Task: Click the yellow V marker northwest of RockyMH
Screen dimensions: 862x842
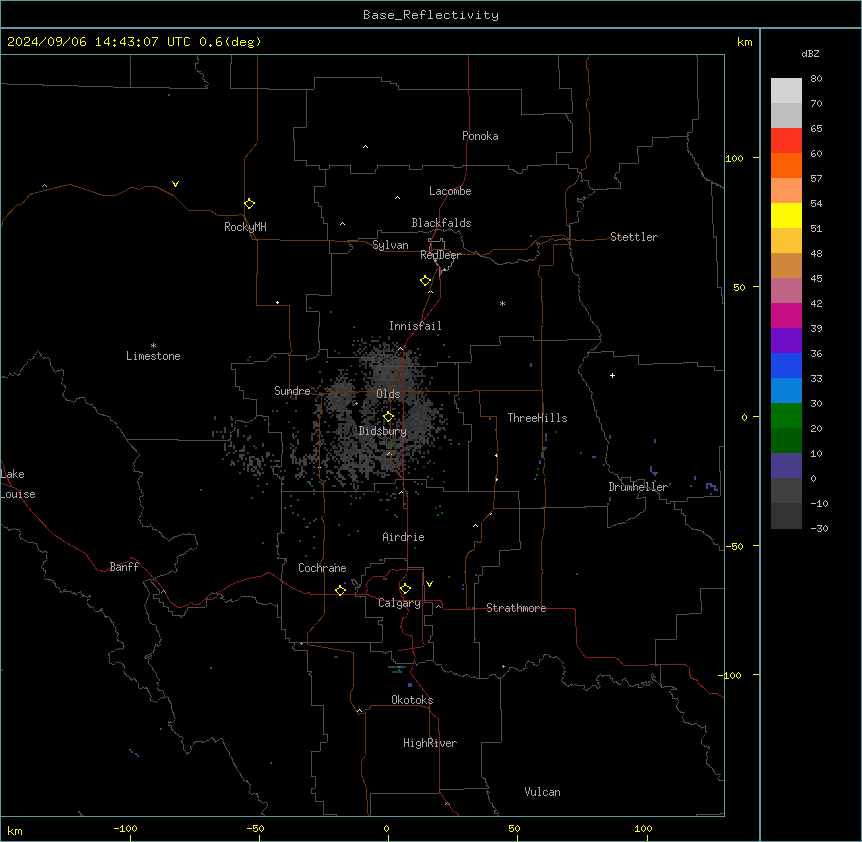Action: coord(175,184)
